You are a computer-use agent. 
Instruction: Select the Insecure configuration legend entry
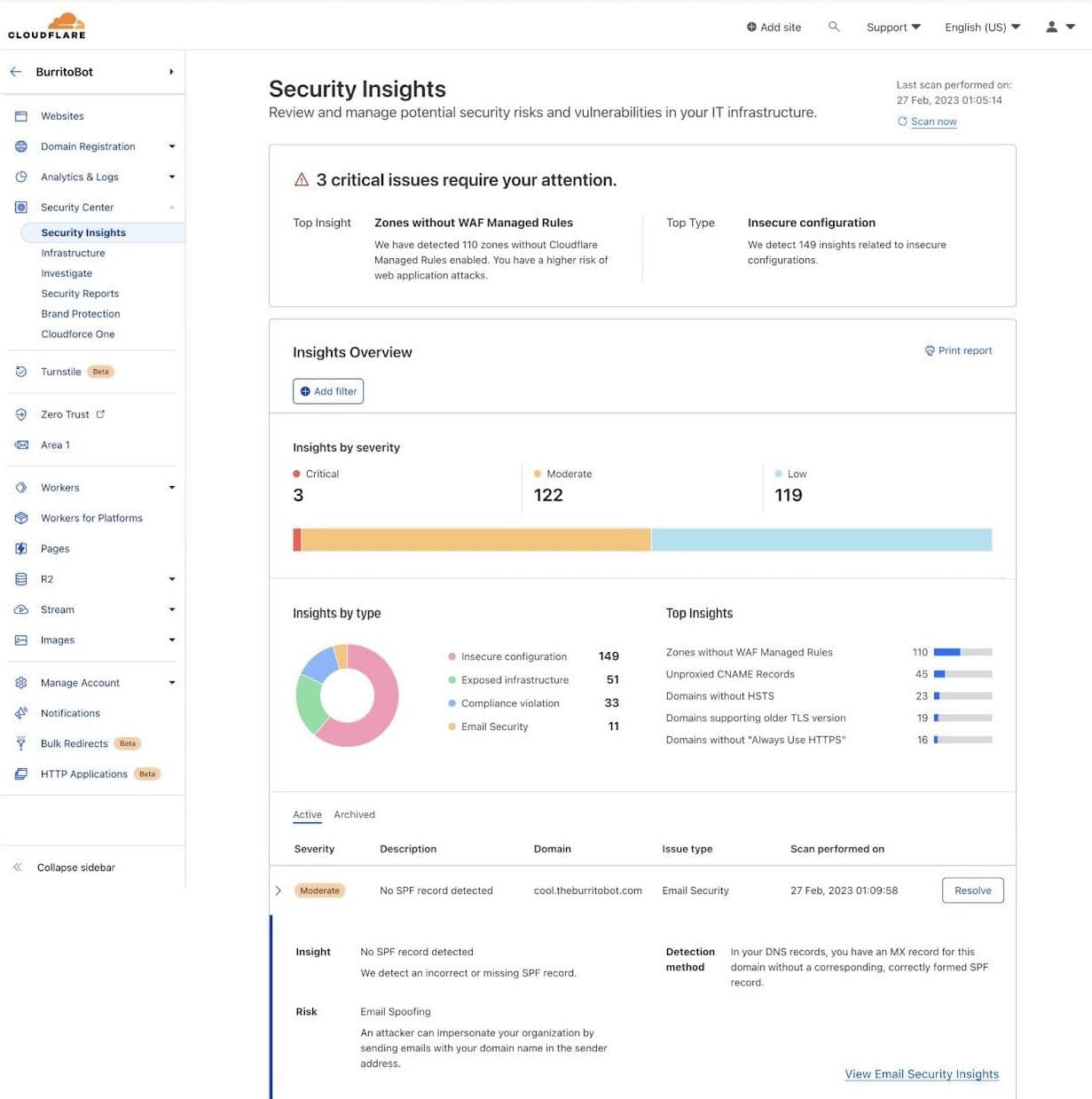tap(514, 656)
